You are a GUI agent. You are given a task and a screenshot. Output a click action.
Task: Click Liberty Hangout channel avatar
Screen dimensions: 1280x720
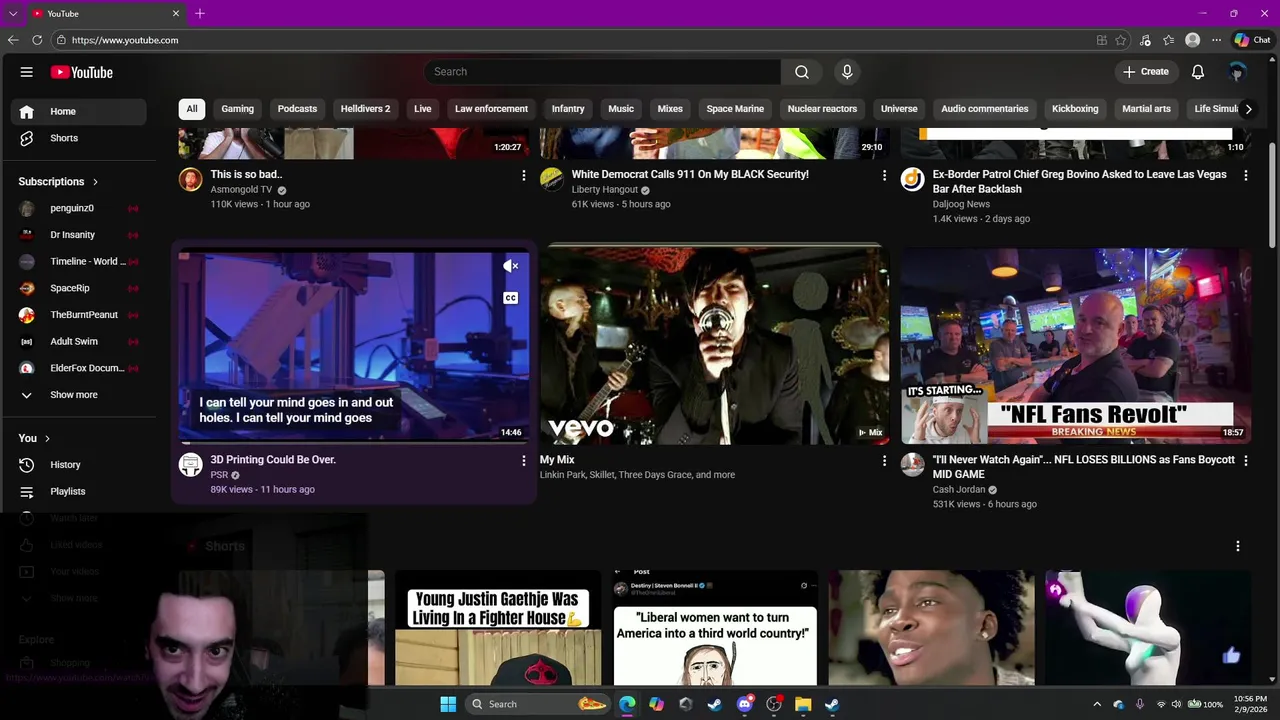pyautogui.click(x=551, y=179)
